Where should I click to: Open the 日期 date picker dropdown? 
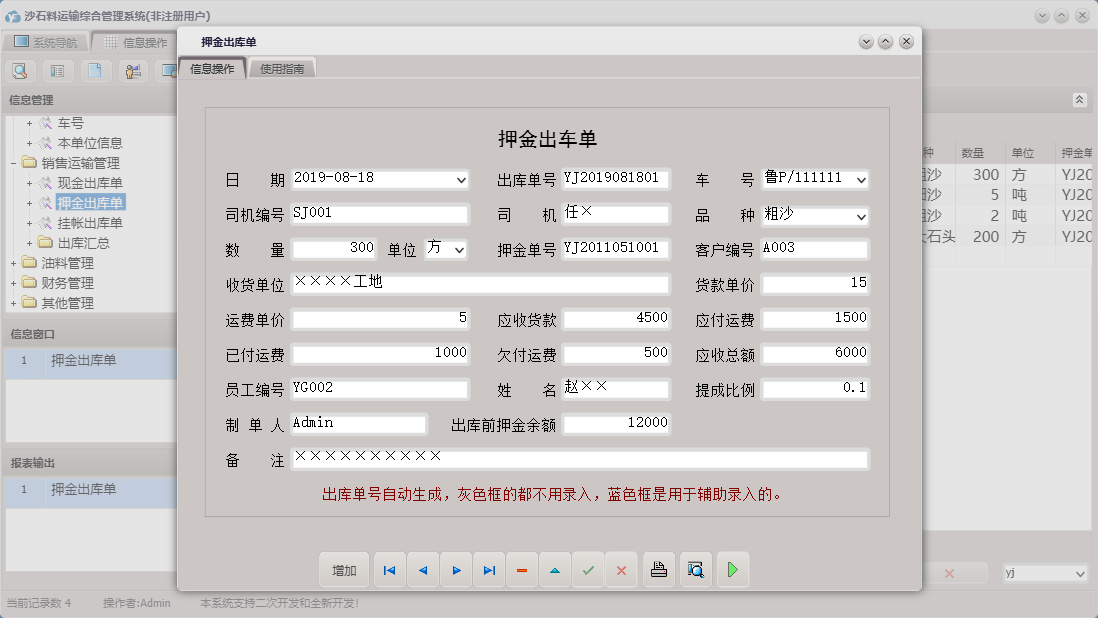460,180
